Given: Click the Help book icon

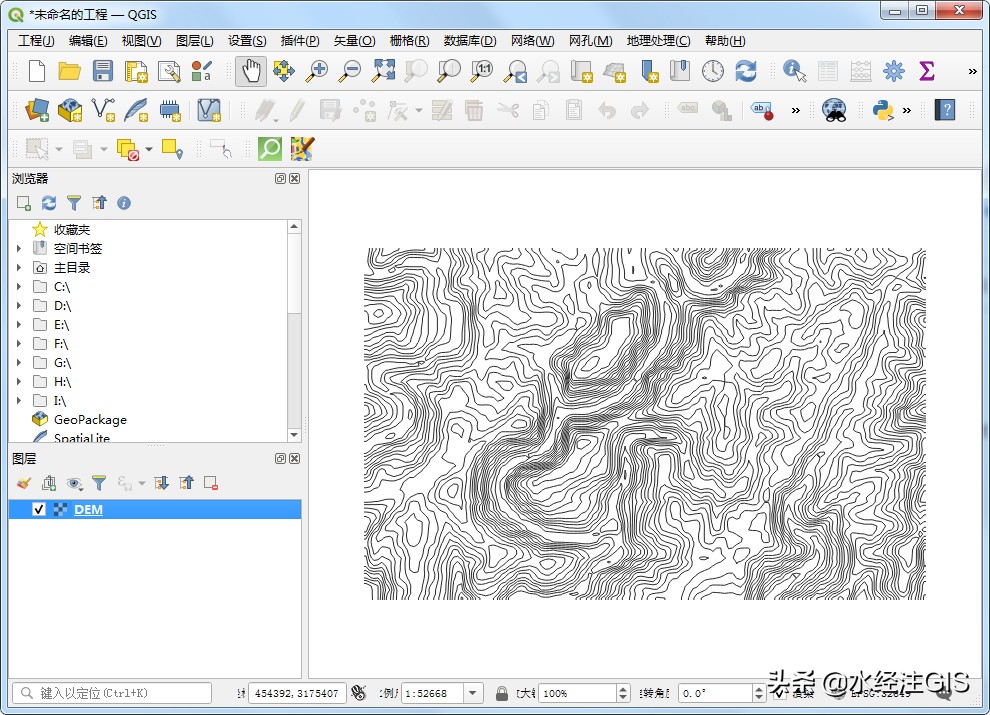Looking at the screenshot, I should pos(945,110).
